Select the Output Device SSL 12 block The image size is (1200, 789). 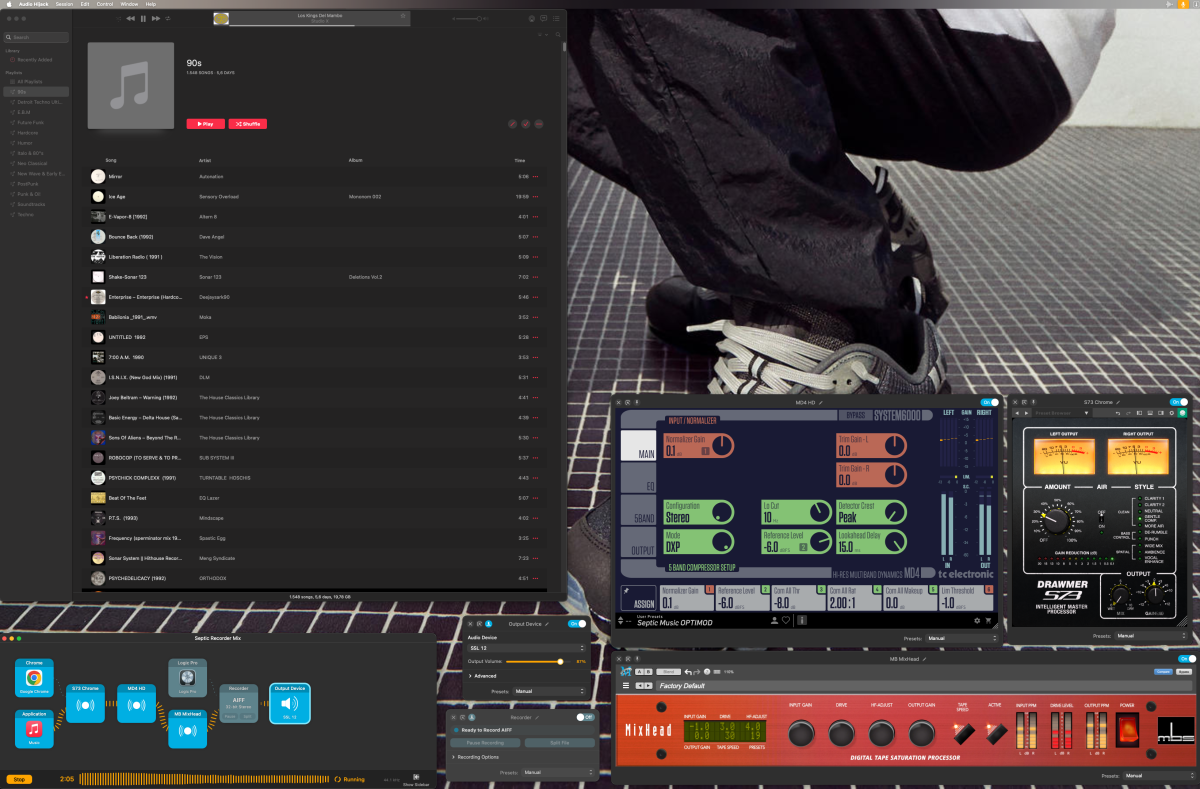pyautogui.click(x=290, y=703)
